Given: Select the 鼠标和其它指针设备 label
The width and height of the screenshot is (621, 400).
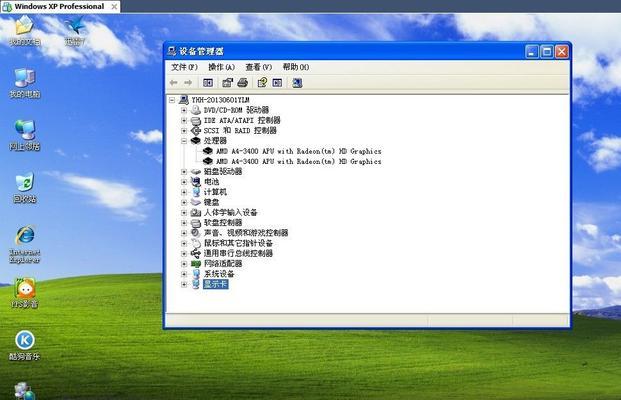Looking at the screenshot, I should 238,243.
